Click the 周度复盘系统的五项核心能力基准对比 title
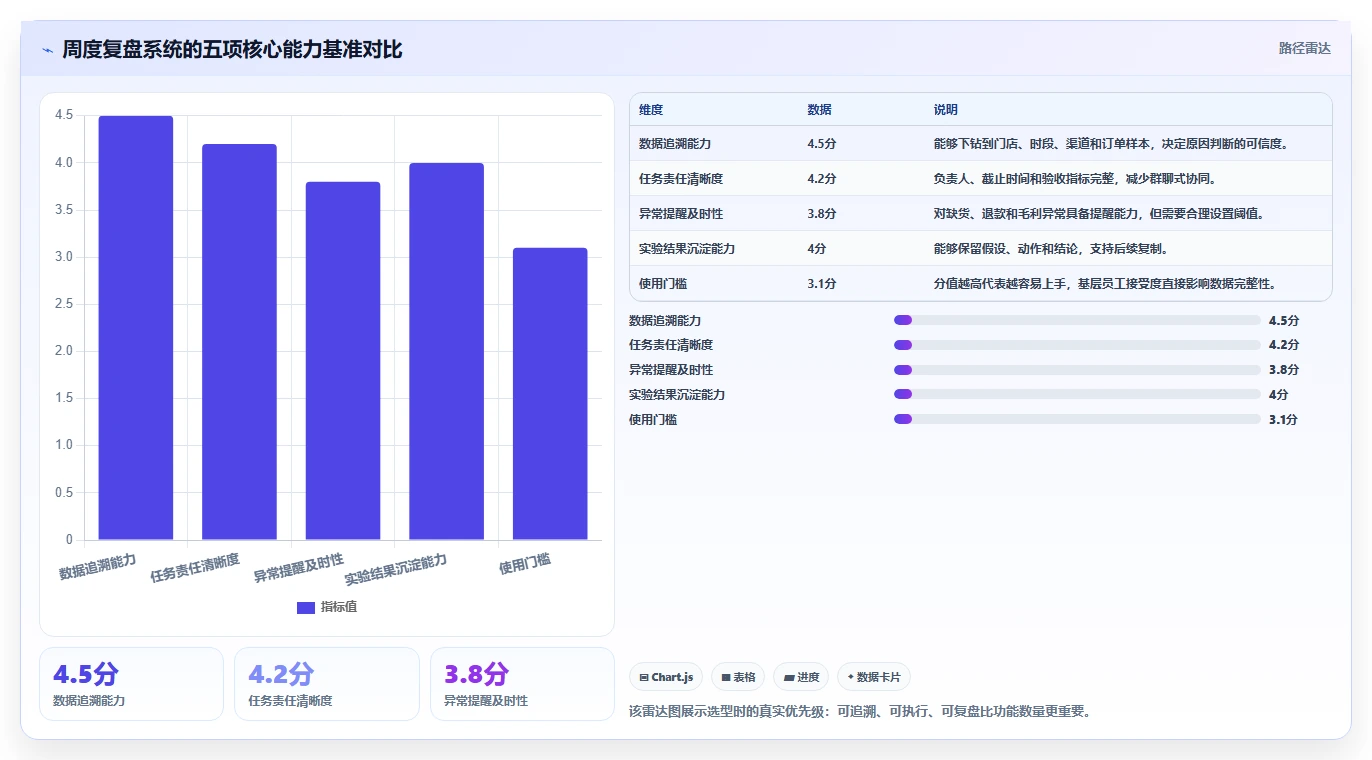 pos(232,49)
